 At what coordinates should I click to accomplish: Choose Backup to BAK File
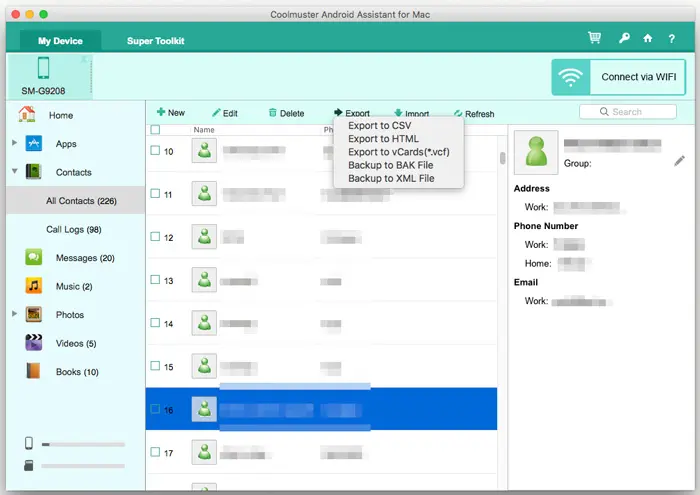(391, 165)
